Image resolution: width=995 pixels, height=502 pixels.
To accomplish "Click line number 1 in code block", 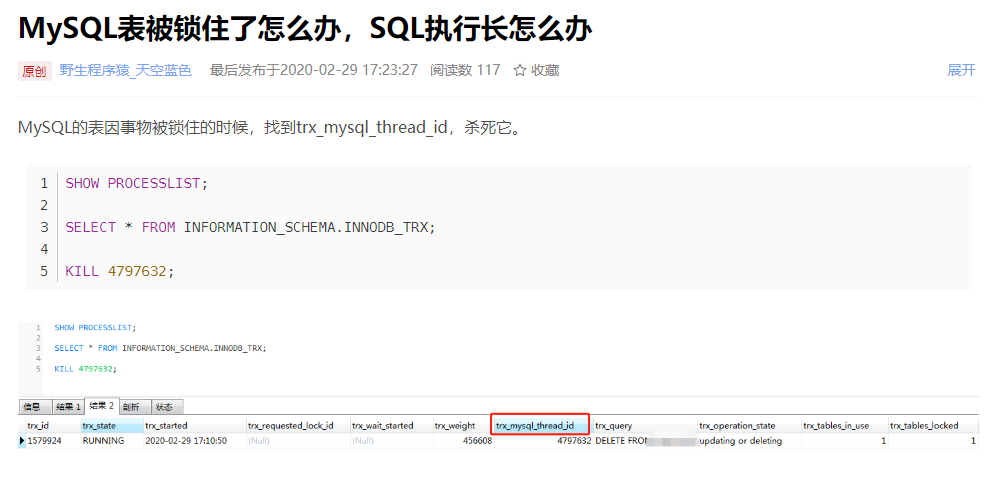I will tap(44, 183).
